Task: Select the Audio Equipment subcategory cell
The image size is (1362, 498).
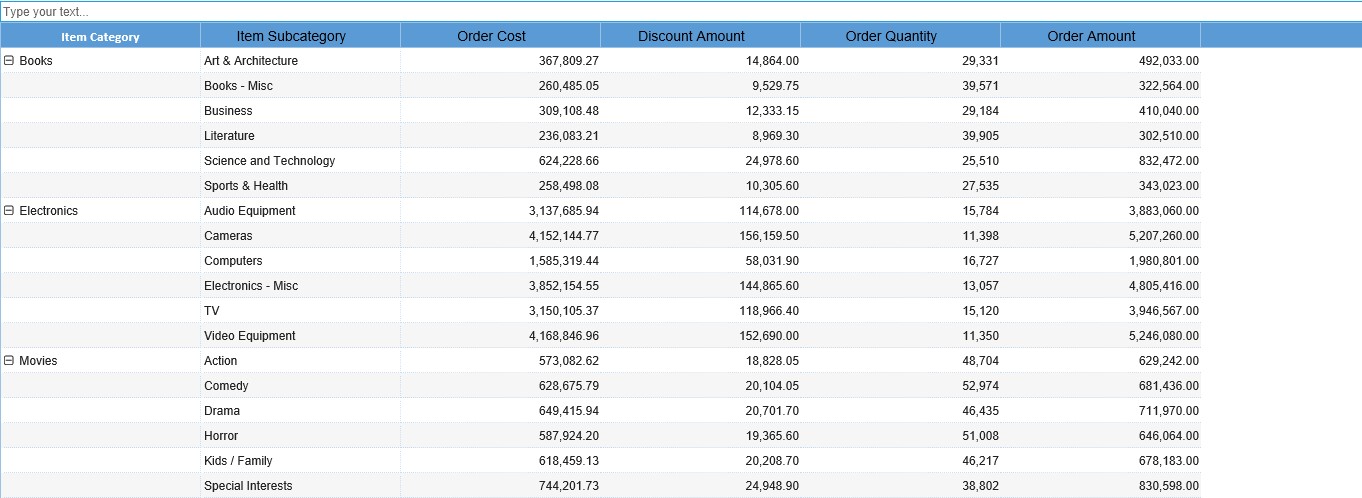Action: [250, 211]
